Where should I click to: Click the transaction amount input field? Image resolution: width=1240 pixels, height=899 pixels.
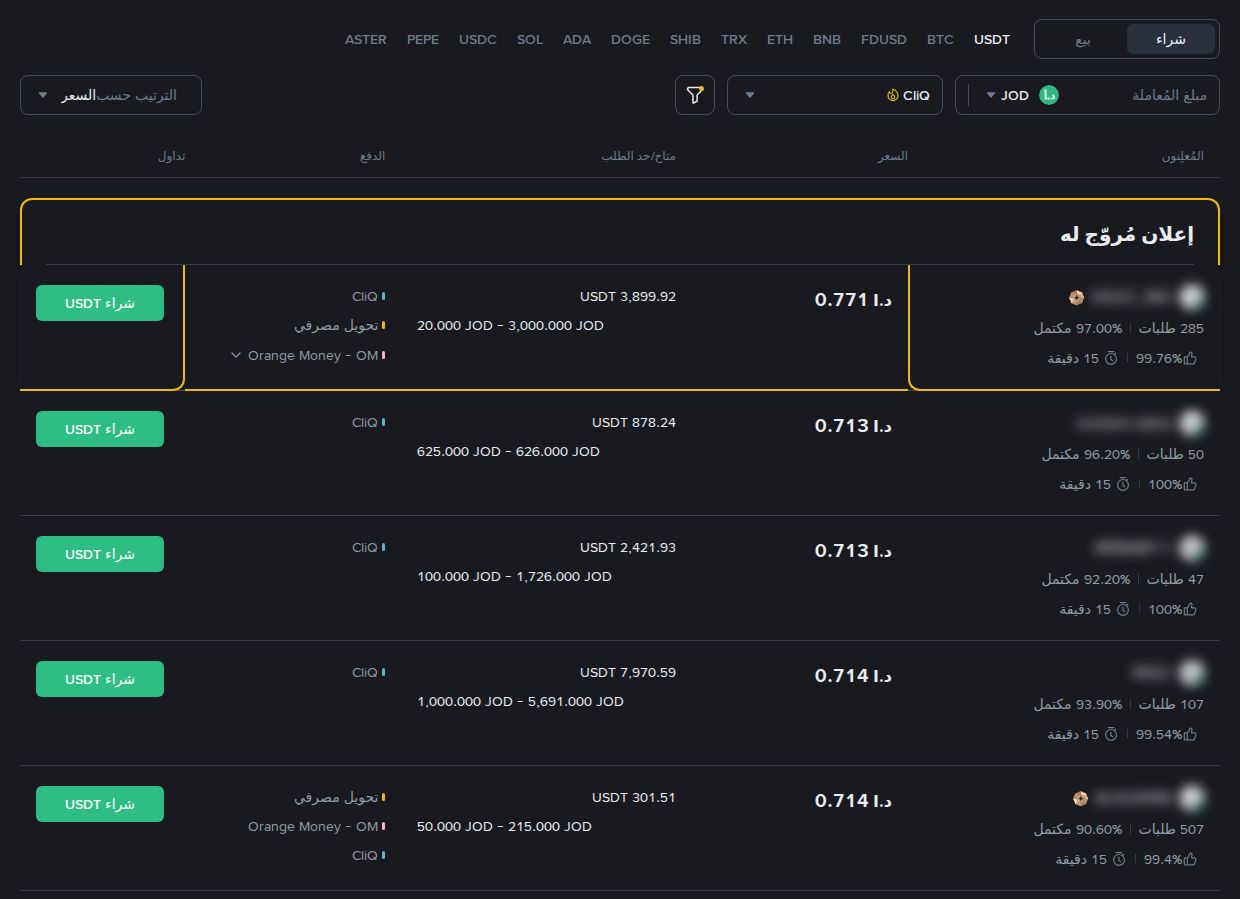tap(1140, 95)
